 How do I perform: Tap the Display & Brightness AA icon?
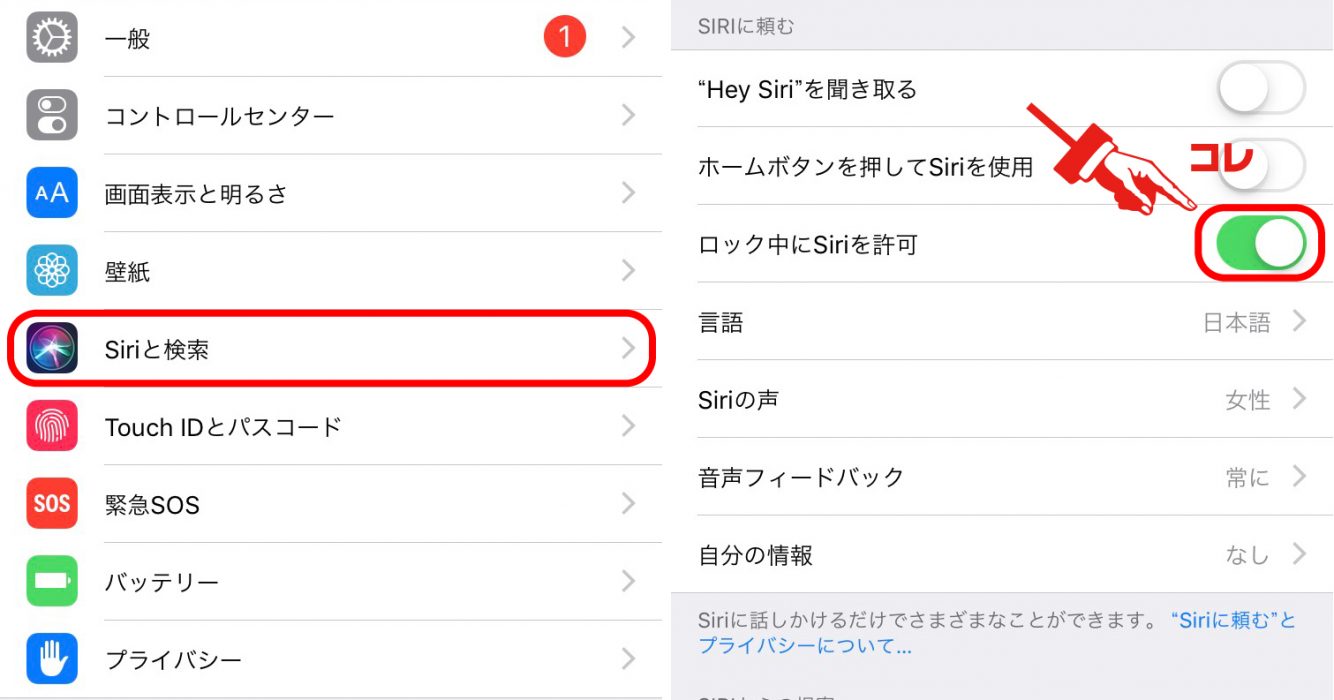[51, 193]
